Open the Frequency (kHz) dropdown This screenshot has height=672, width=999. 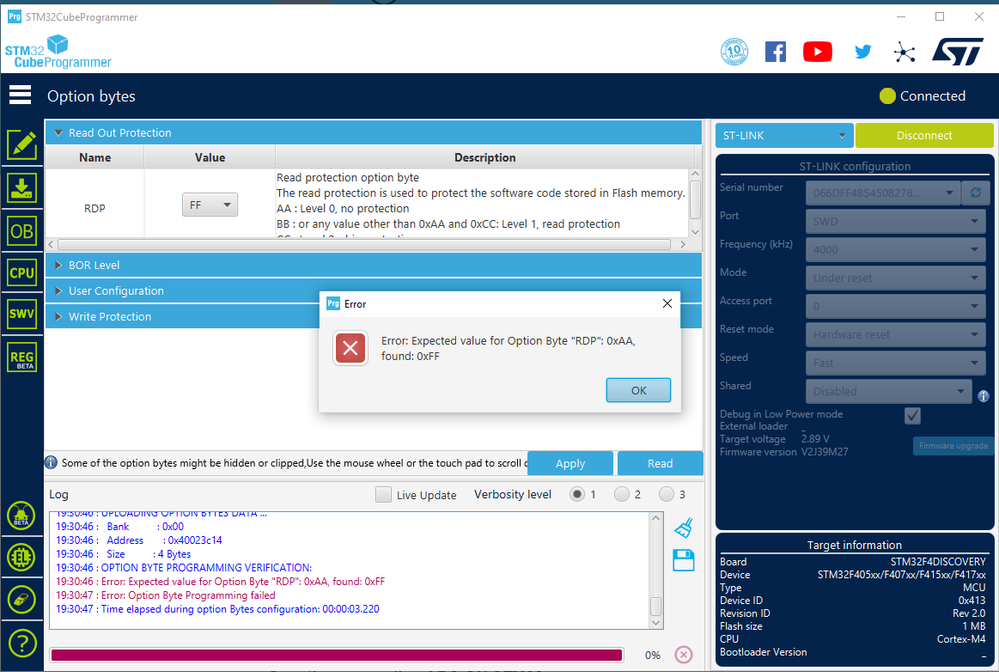(x=895, y=250)
